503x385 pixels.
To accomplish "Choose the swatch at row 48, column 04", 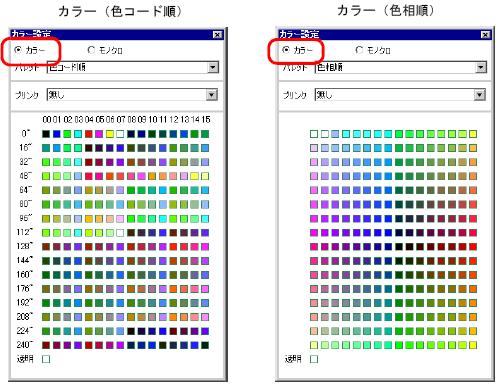I will 89,176.
